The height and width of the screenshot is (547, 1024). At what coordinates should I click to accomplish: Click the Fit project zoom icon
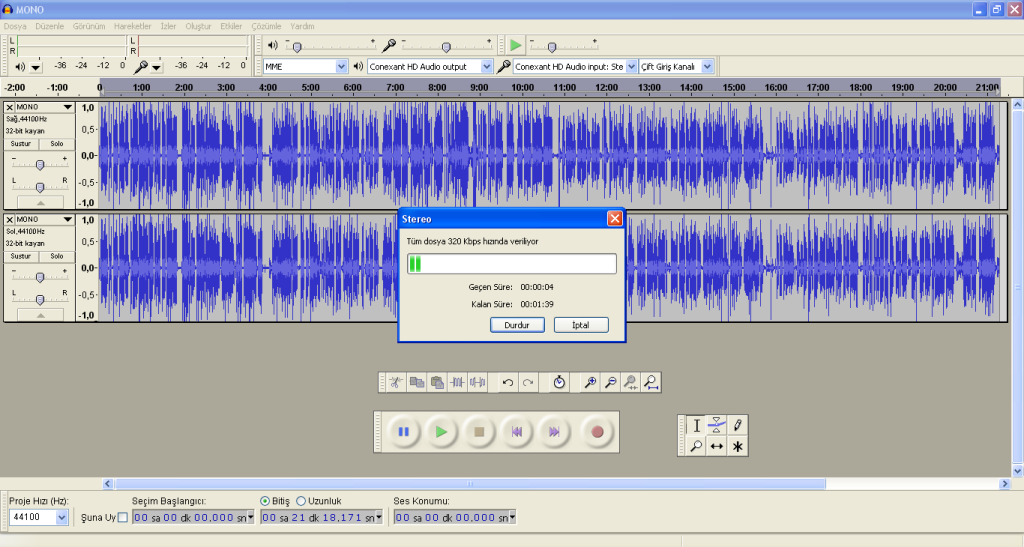tap(650, 383)
